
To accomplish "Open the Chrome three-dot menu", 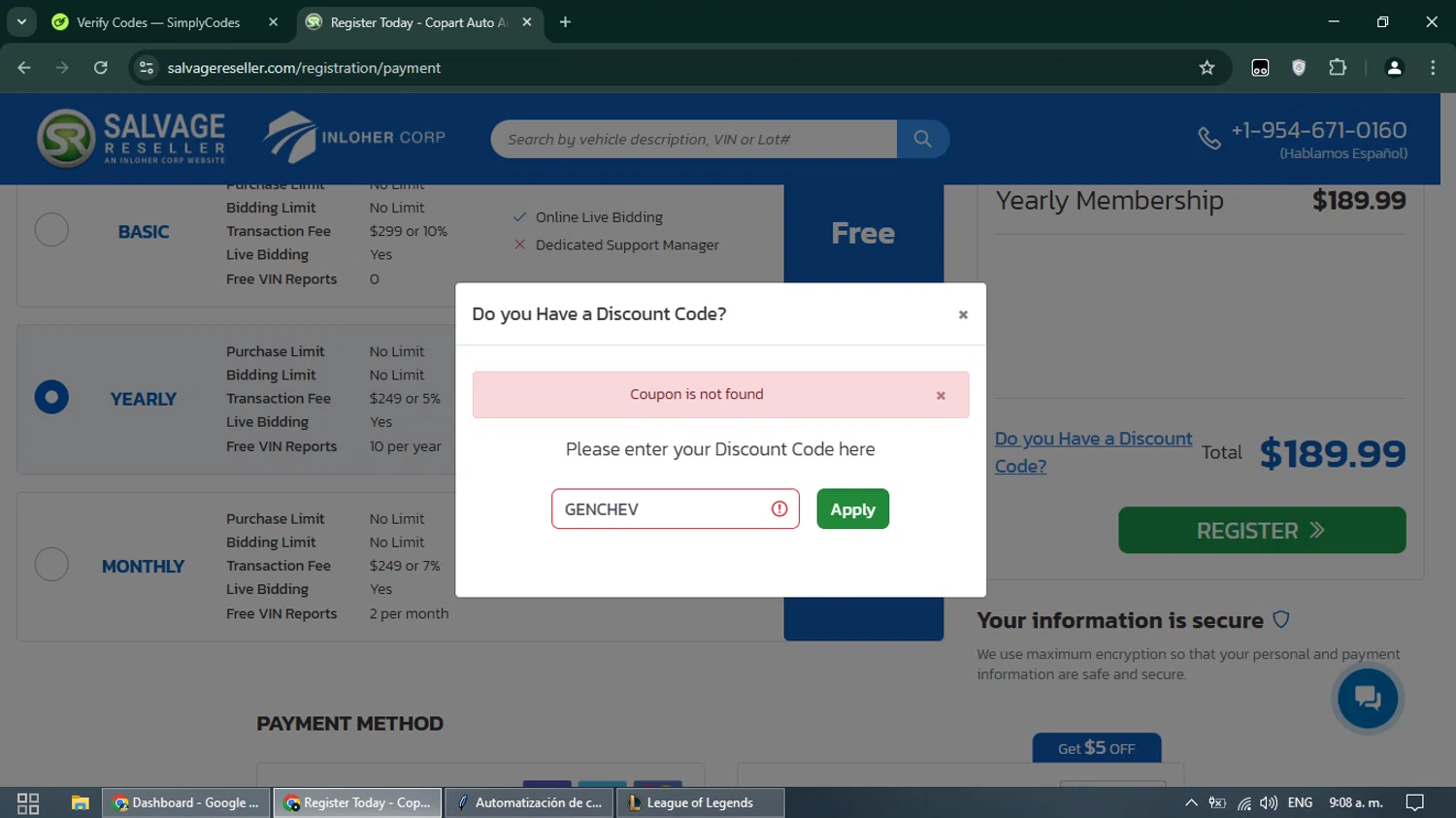I will click(x=1433, y=67).
